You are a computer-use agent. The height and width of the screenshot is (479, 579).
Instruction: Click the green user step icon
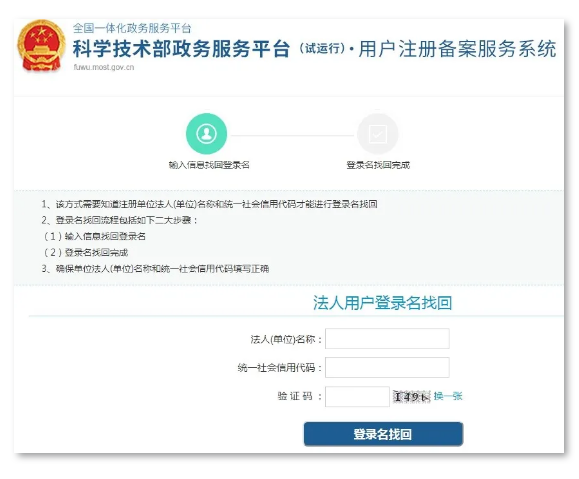click(x=206, y=134)
